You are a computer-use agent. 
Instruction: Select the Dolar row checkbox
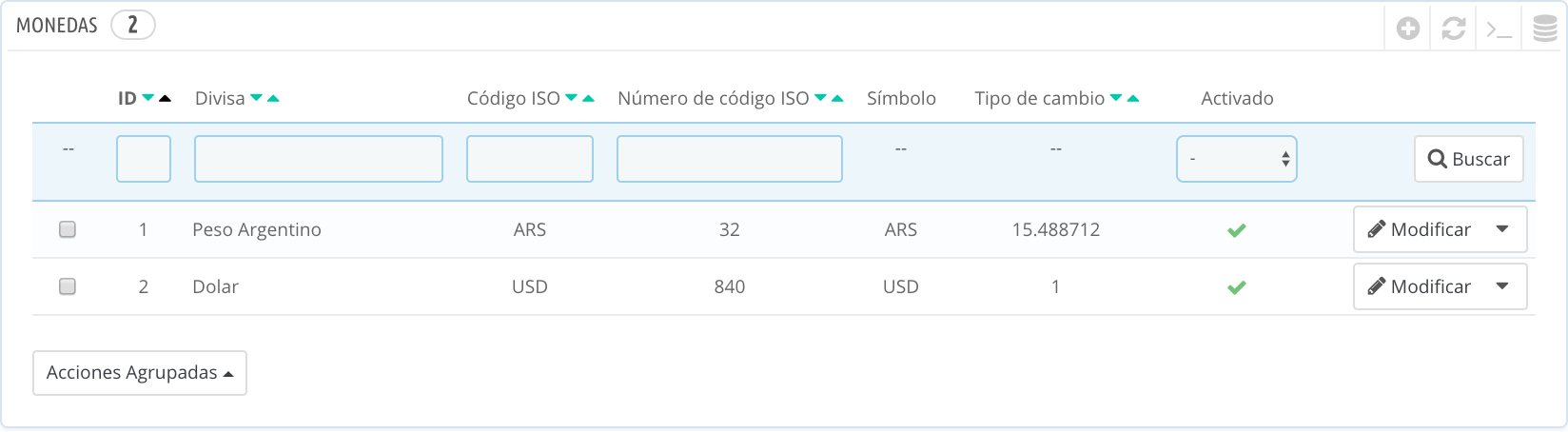[68, 286]
